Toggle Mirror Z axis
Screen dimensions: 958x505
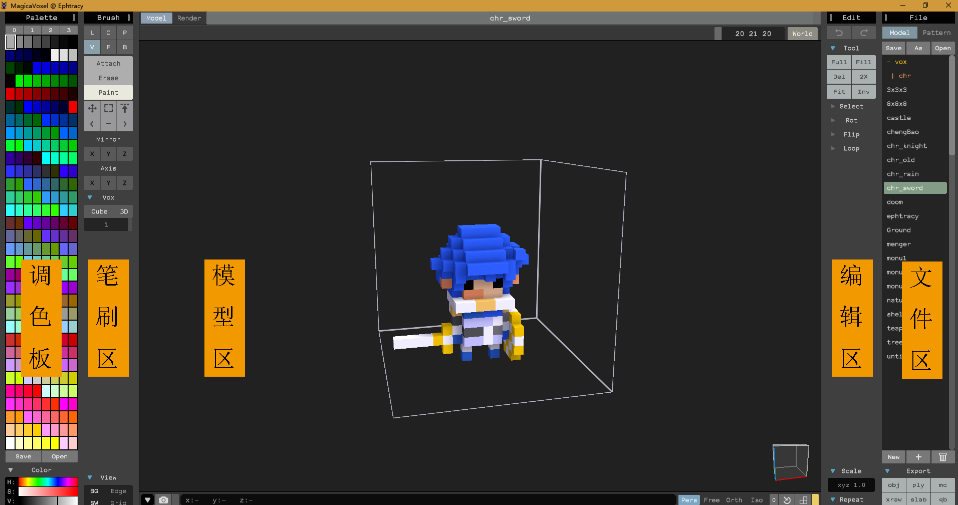click(x=125, y=154)
